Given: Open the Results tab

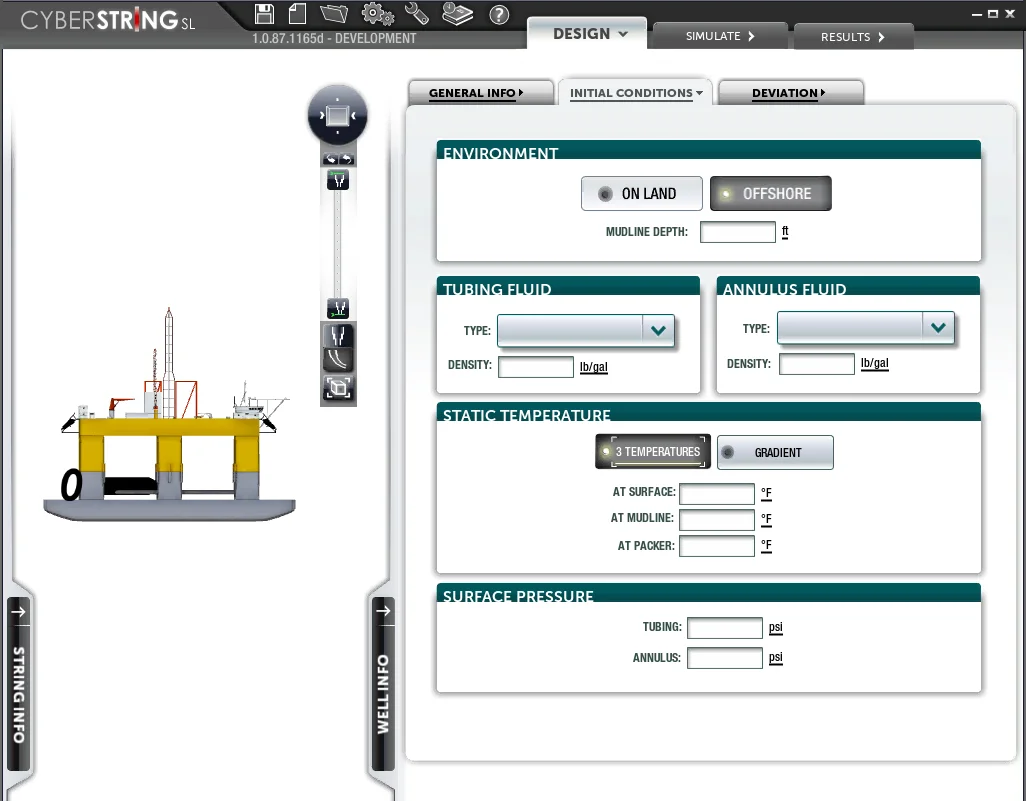Looking at the screenshot, I should 853,37.
